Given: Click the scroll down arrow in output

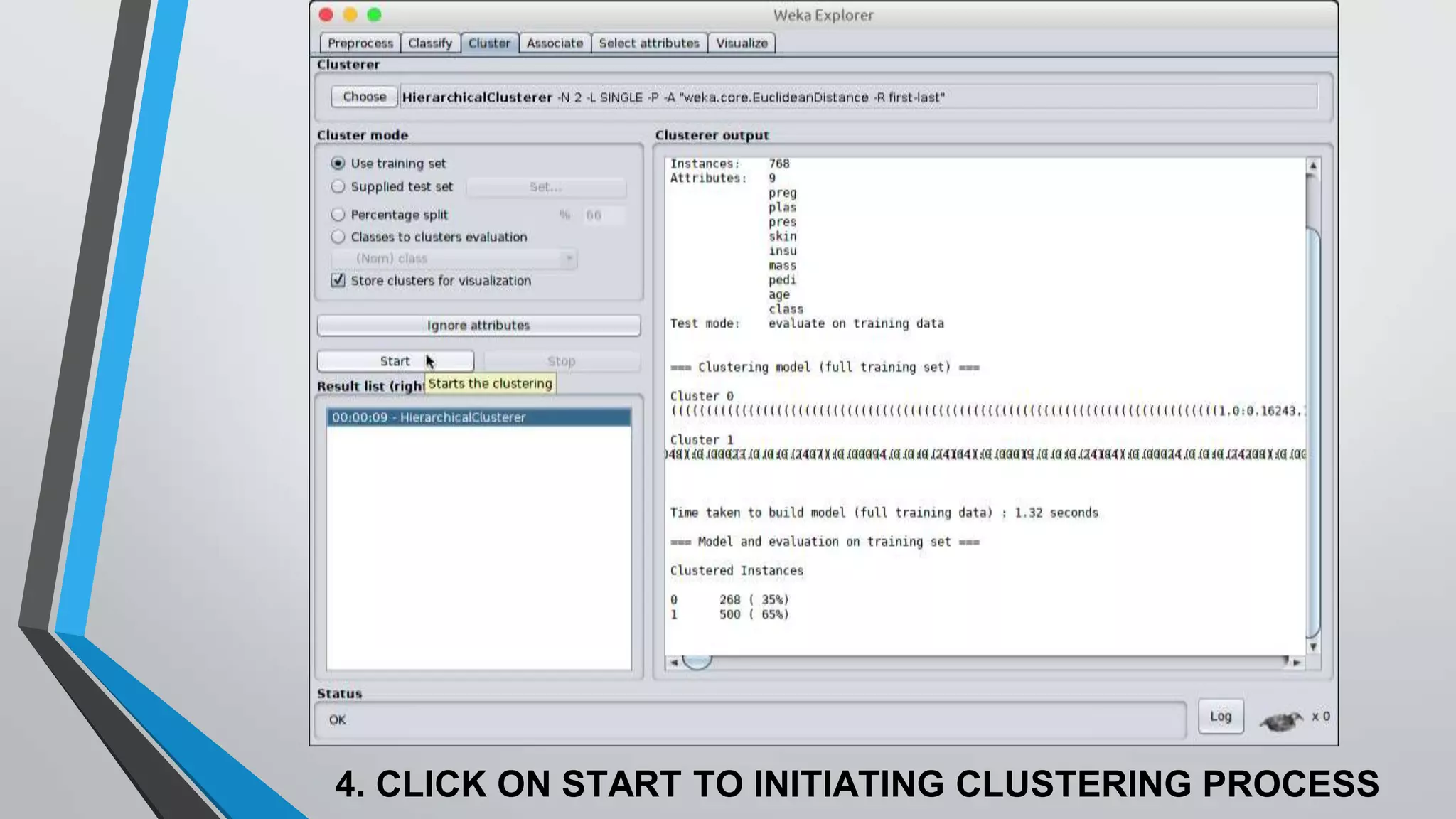Looking at the screenshot, I should pyautogui.click(x=1313, y=647).
